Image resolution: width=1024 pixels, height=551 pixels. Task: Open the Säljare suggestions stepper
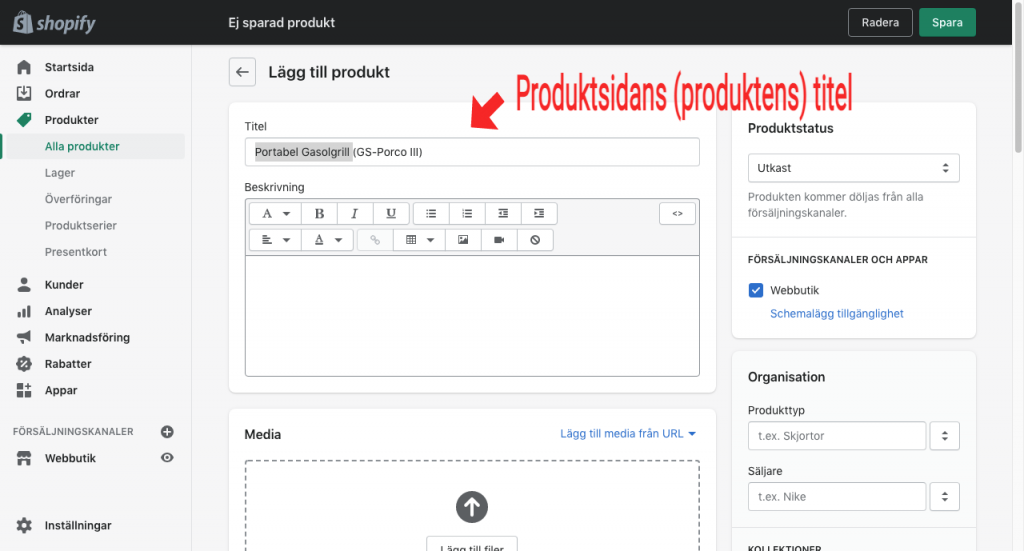pos(944,496)
